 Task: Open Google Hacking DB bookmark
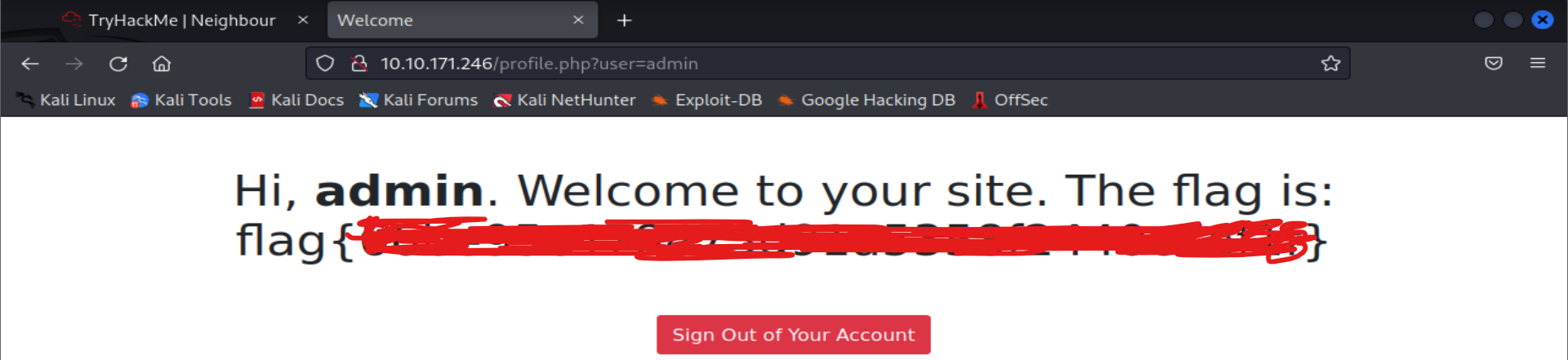866,100
